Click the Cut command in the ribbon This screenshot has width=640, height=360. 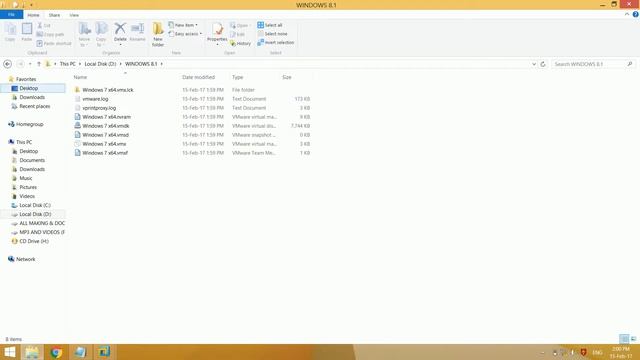coord(44,25)
